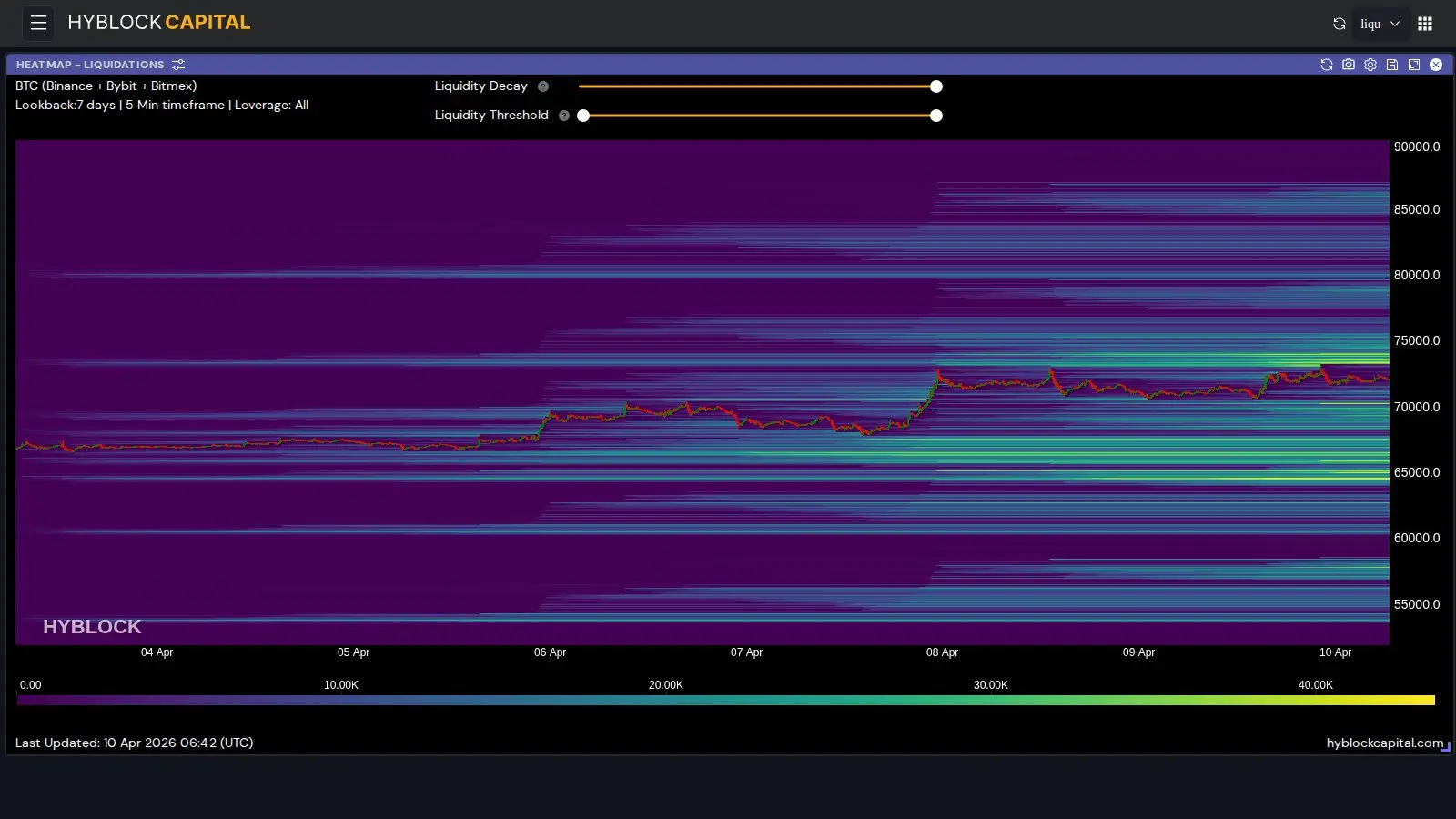This screenshot has height=819, width=1456.
Task: Open the hamburger navigation menu
Action: tap(38, 23)
